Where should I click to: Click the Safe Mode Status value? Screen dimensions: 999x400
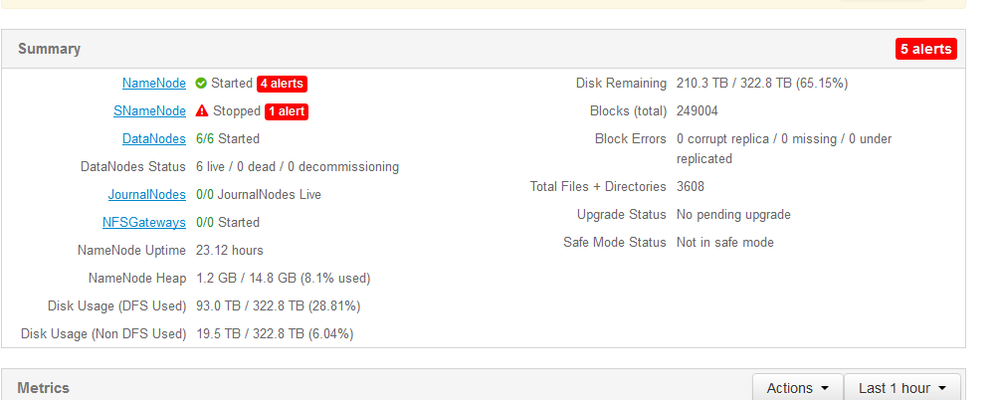coord(725,243)
